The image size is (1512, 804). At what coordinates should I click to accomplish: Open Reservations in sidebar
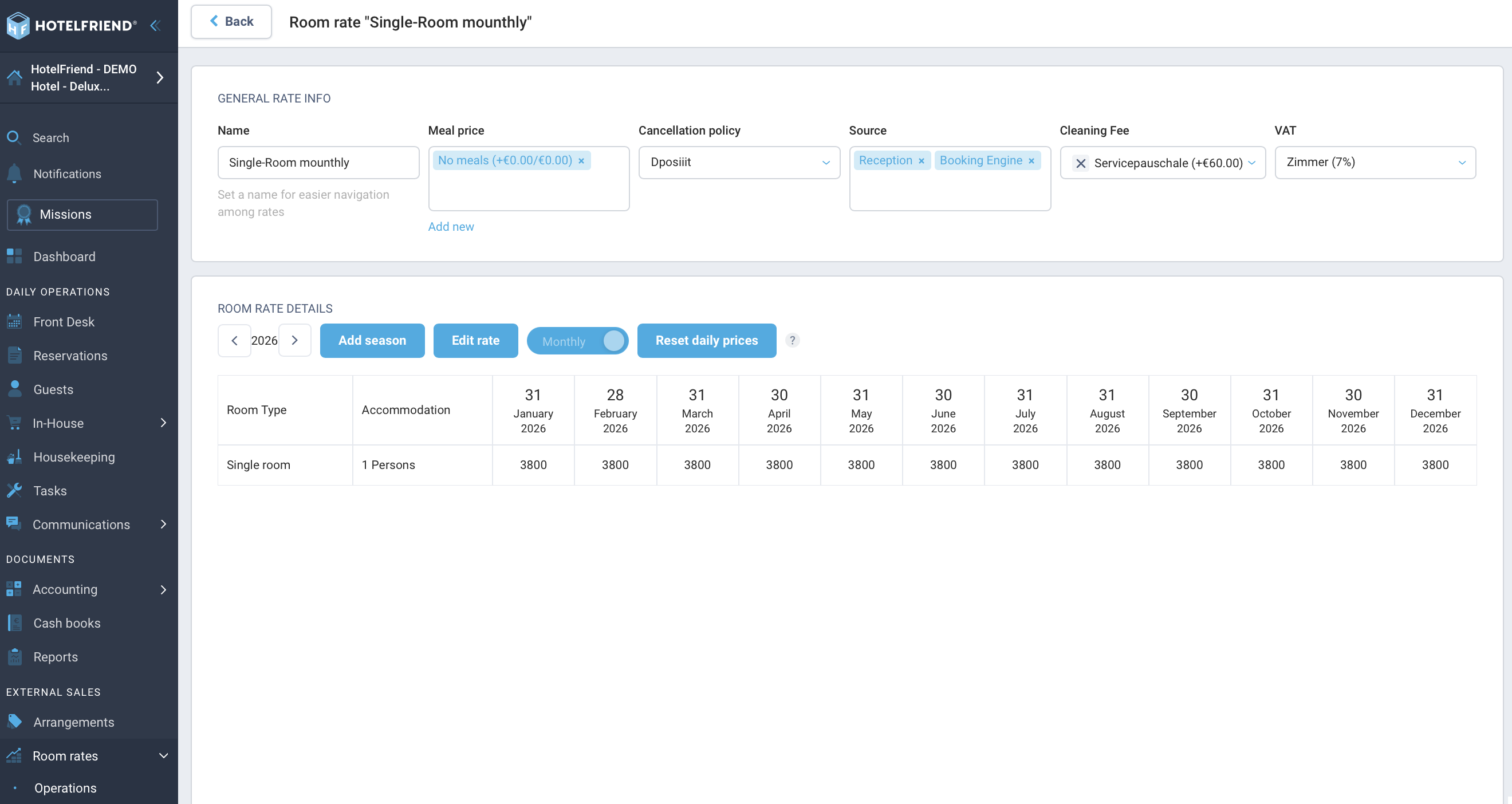70,356
